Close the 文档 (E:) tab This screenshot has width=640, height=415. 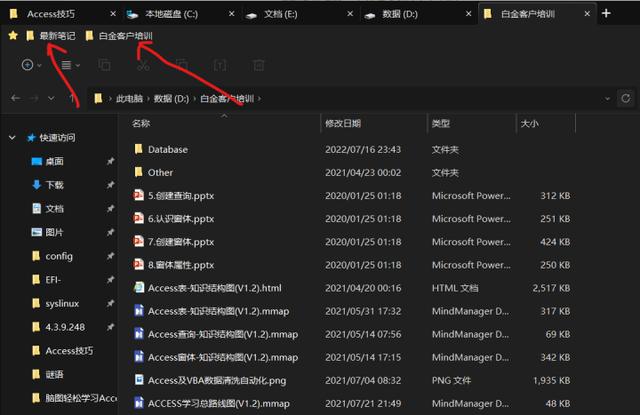click(350, 14)
